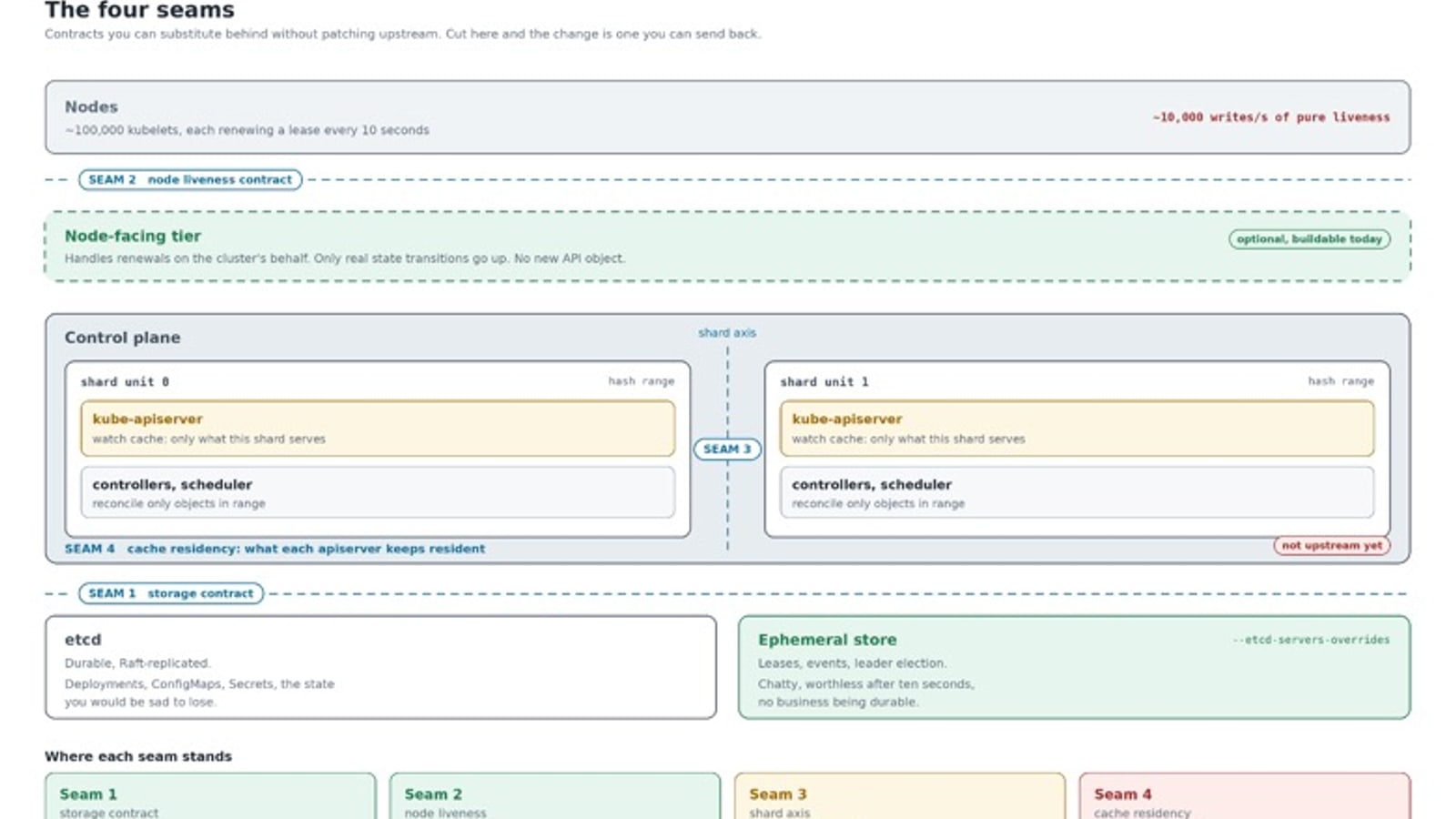Select the 'shard unit 0' label

[125, 382]
